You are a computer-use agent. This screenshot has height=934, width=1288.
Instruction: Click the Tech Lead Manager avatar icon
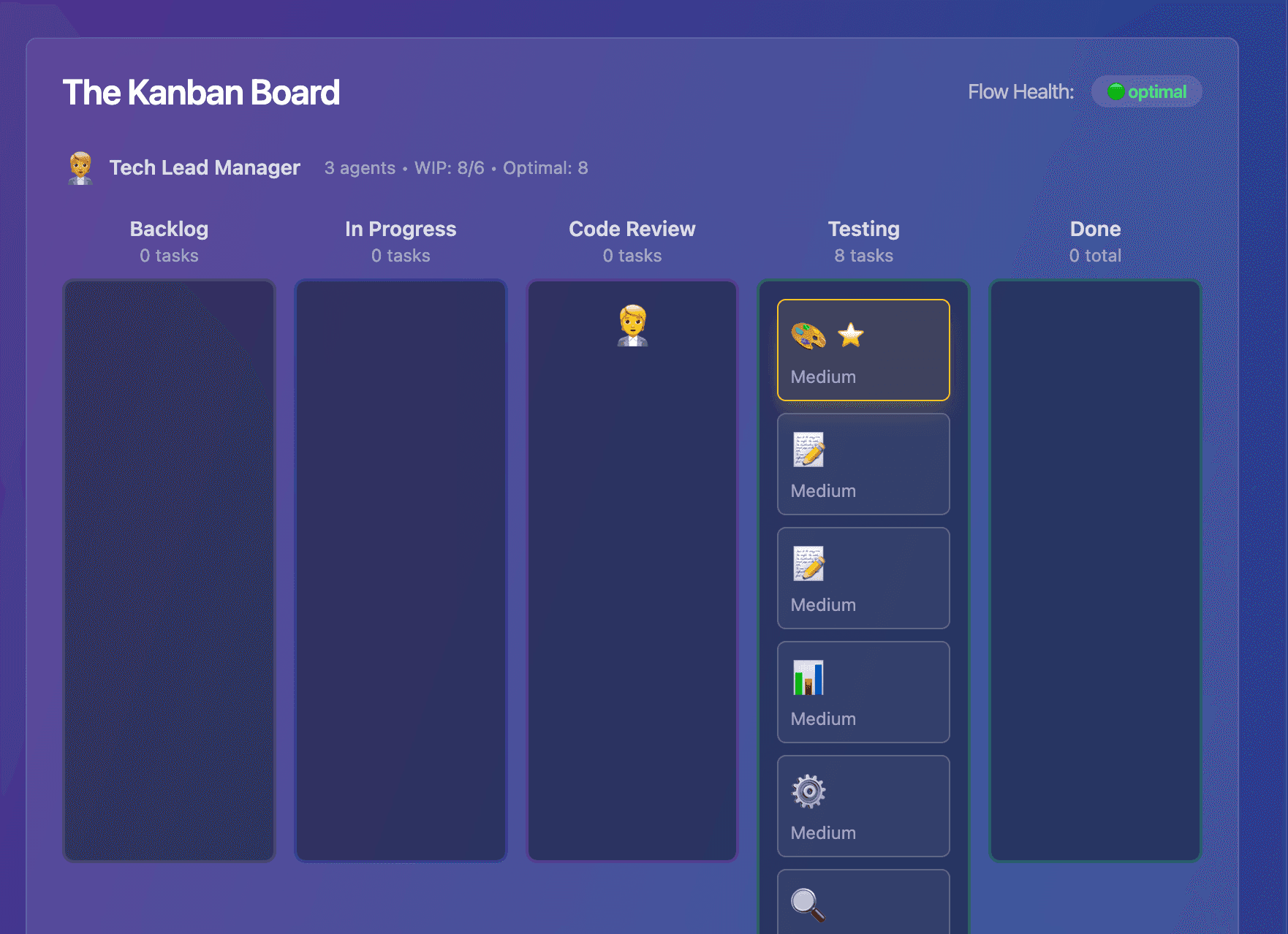point(80,167)
